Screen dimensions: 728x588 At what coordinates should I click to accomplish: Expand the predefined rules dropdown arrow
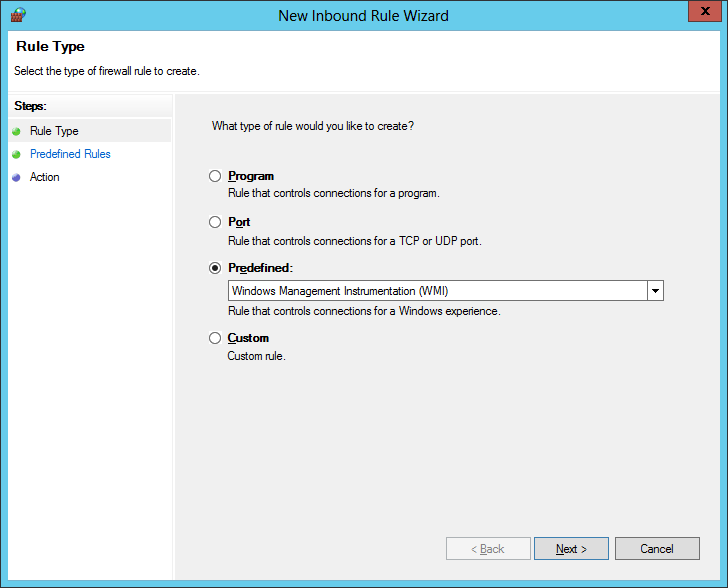(x=655, y=291)
